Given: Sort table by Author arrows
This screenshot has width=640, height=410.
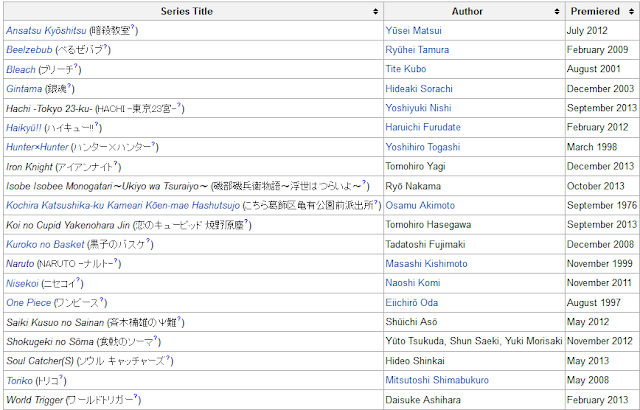Looking at the screenshot, I should [557, 11].
